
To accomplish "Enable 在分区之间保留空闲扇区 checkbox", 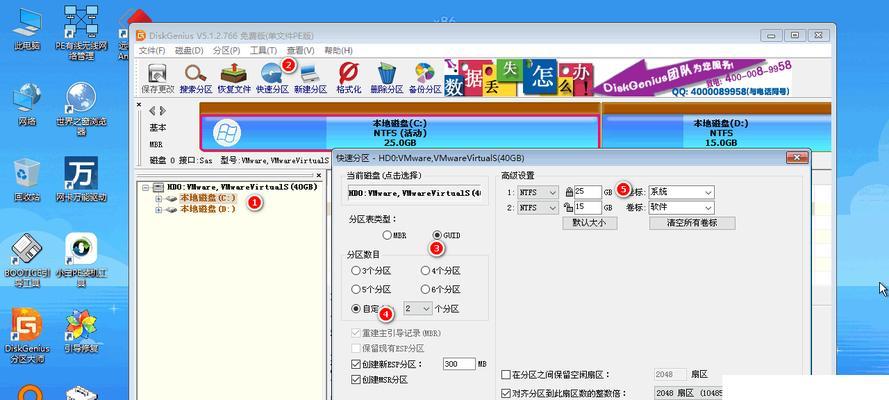I will point(506,375).
